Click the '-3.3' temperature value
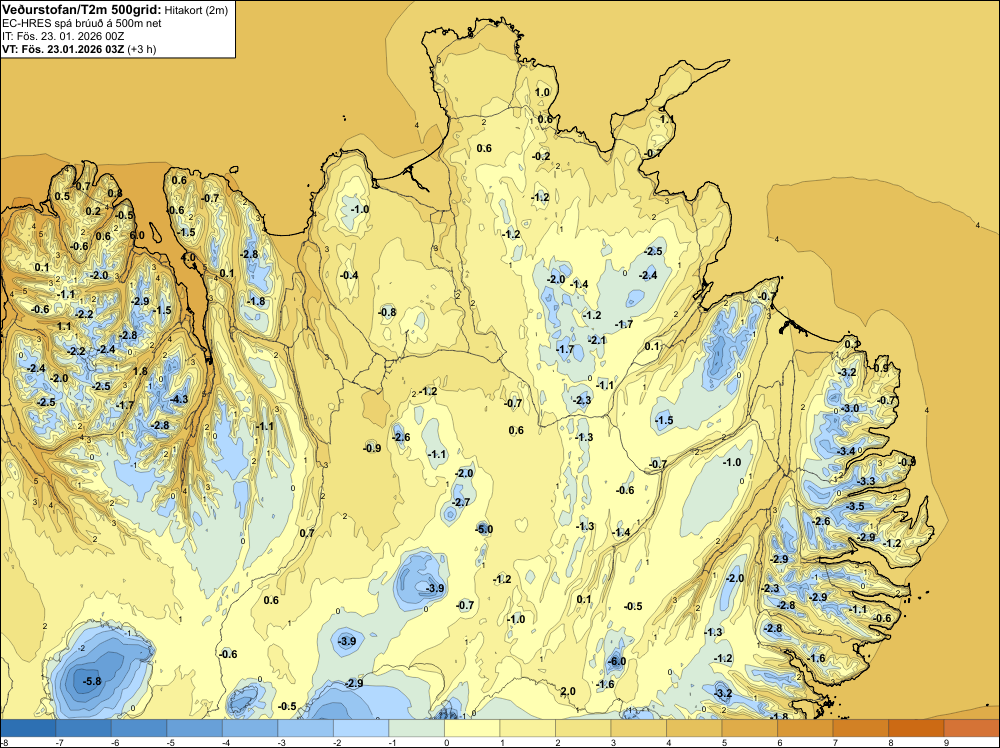Image resolution: width=1000 pixels, height=748 pixels. tap(866, 481)
